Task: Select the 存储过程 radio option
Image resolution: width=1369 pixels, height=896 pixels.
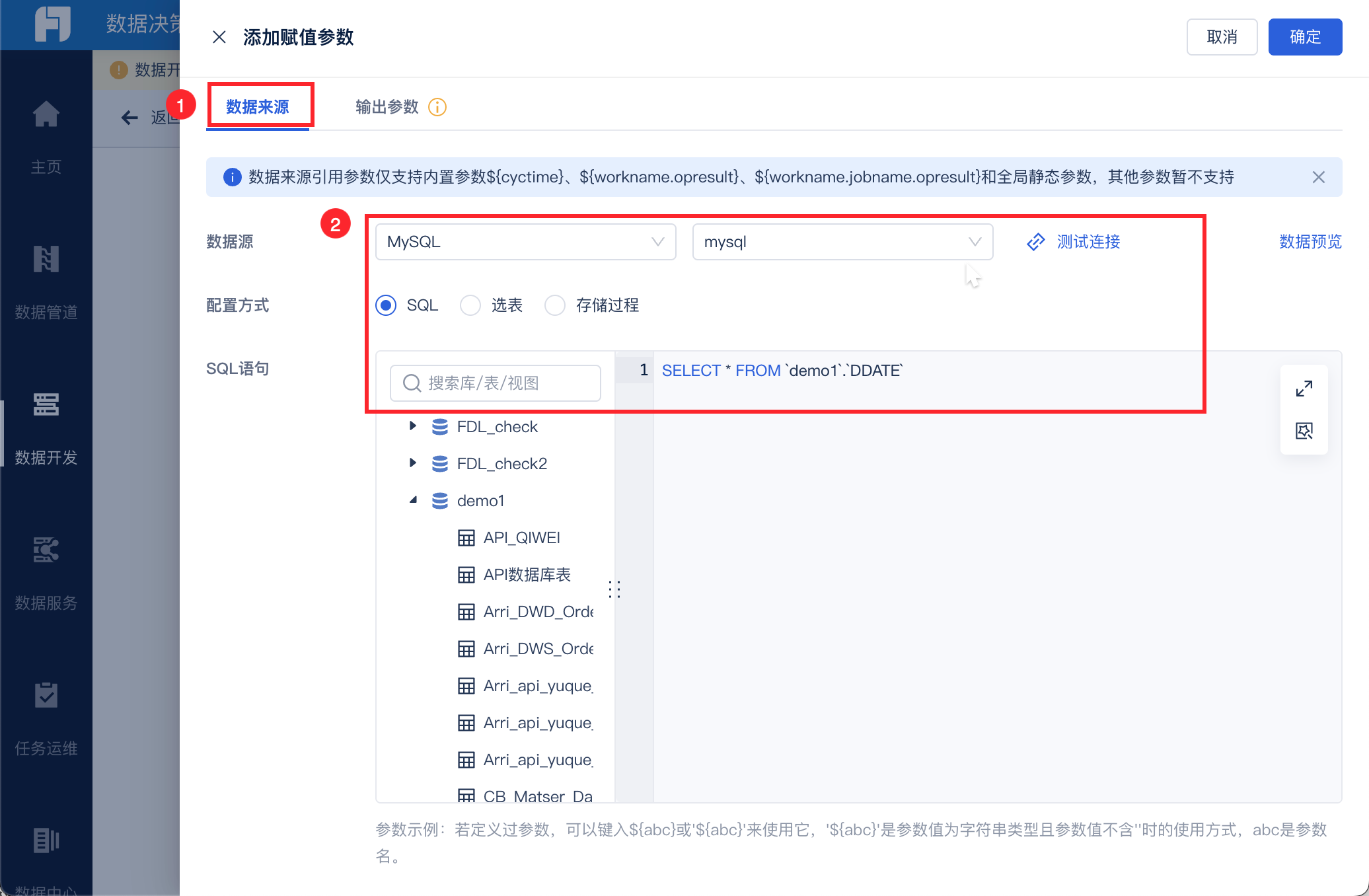Action: pyautogui.click(x=555, y=305)
